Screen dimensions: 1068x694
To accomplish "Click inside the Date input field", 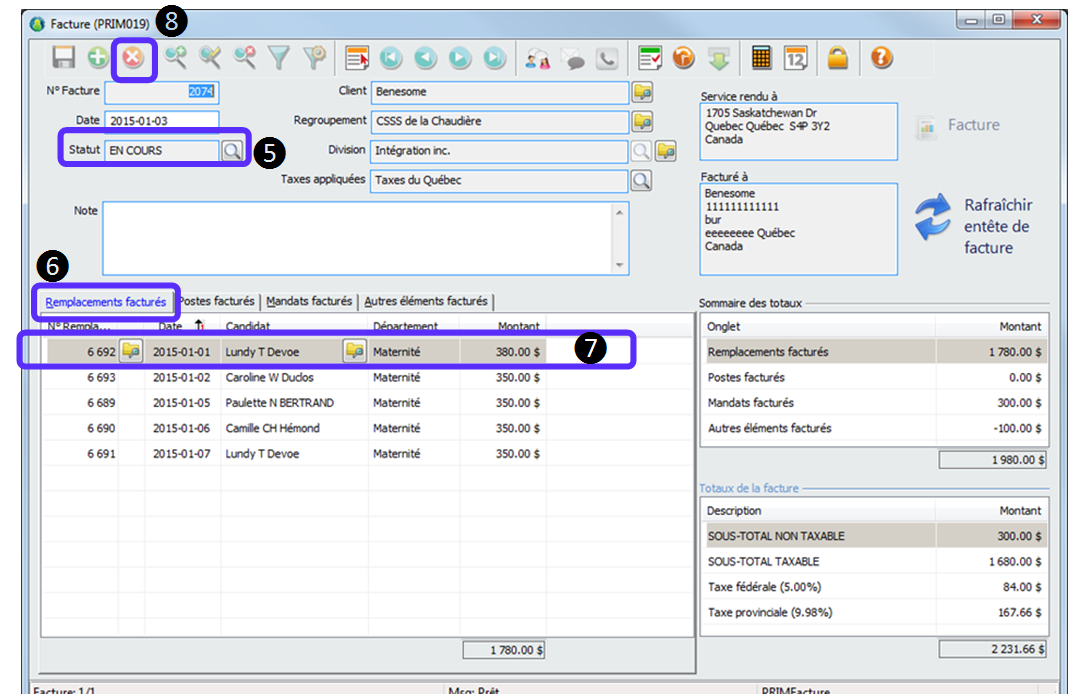I will (x=161, y=121).
